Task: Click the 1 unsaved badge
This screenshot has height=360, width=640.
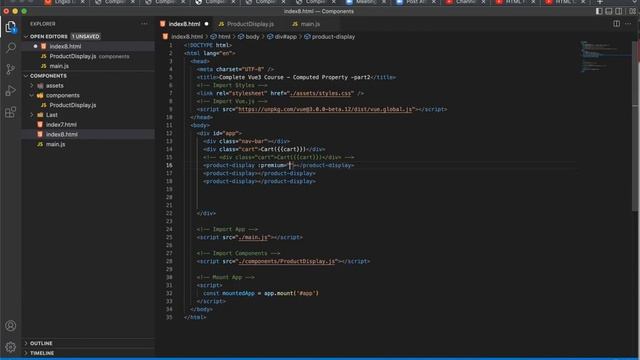Action: pyautogui.click(x=86, y=37)
